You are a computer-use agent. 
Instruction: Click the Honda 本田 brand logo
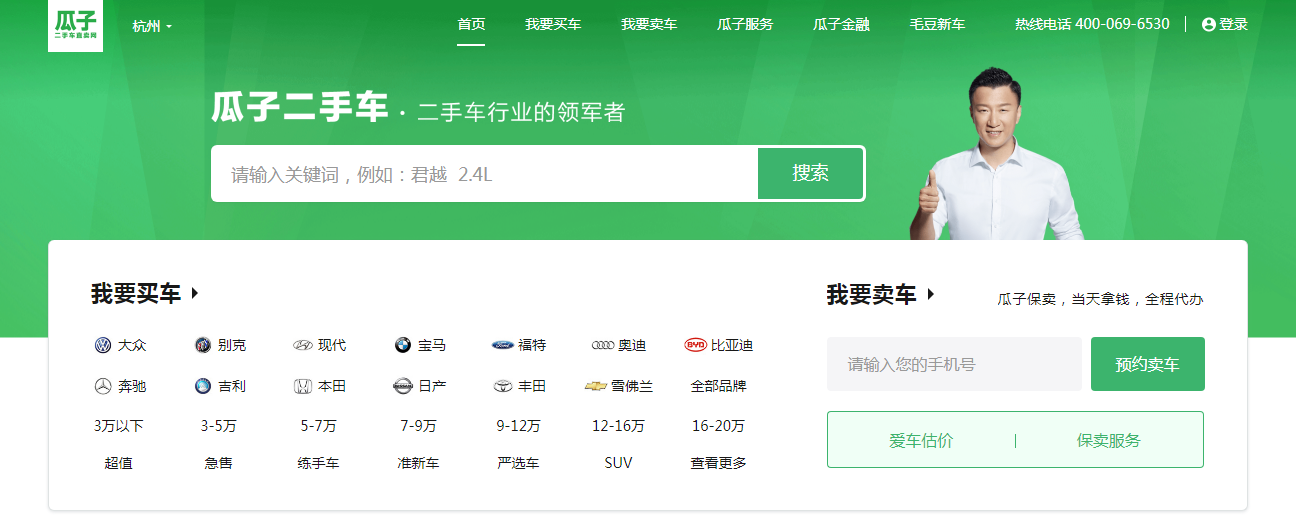pyautogui.click(x=302, y=386)
